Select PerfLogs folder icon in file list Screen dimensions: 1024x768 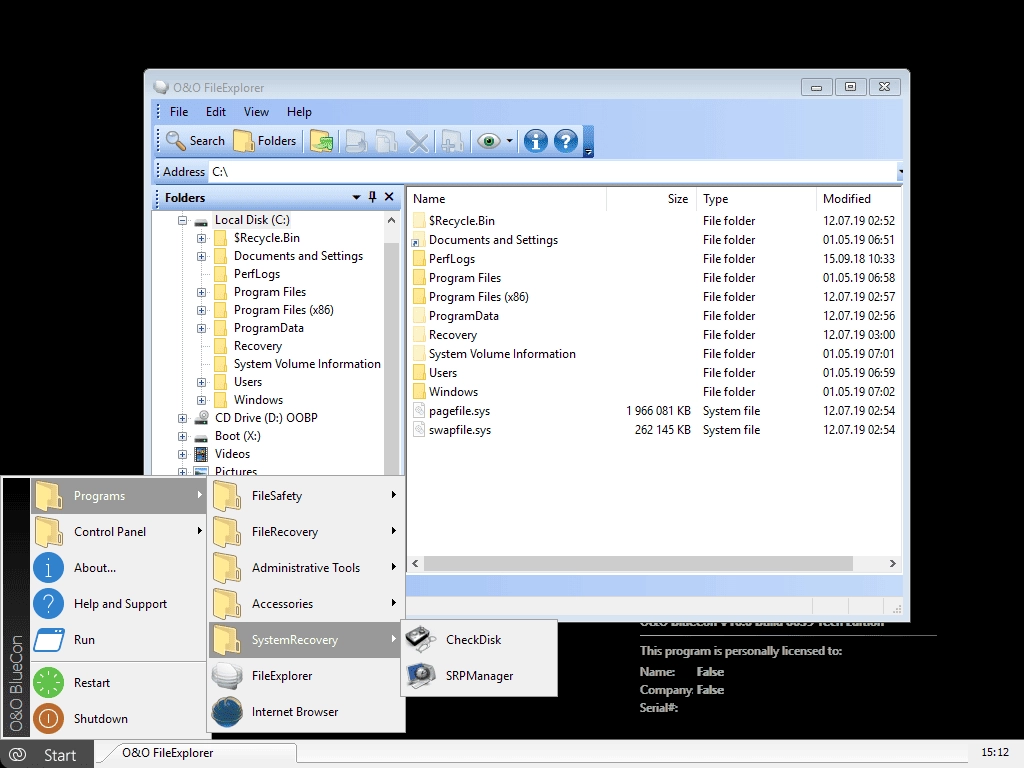point(419,259)
